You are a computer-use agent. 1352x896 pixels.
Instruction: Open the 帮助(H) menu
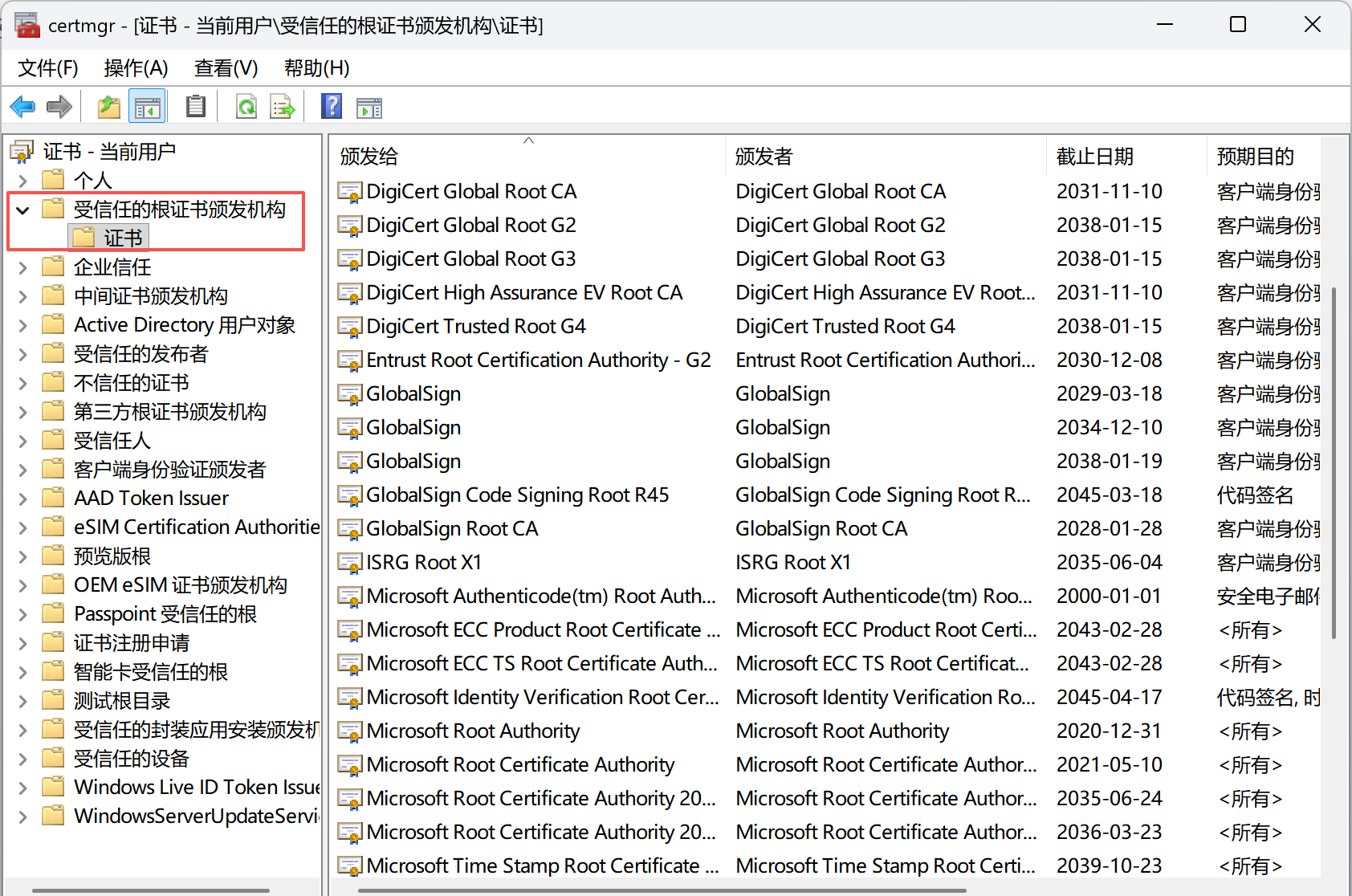[x=317, y=68]
